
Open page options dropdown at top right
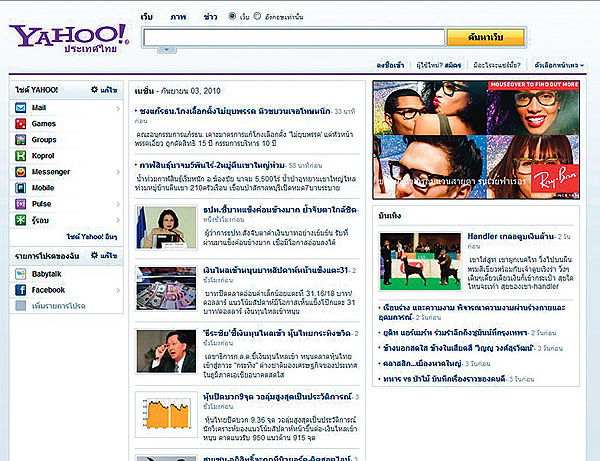click(x=559, y=65)
